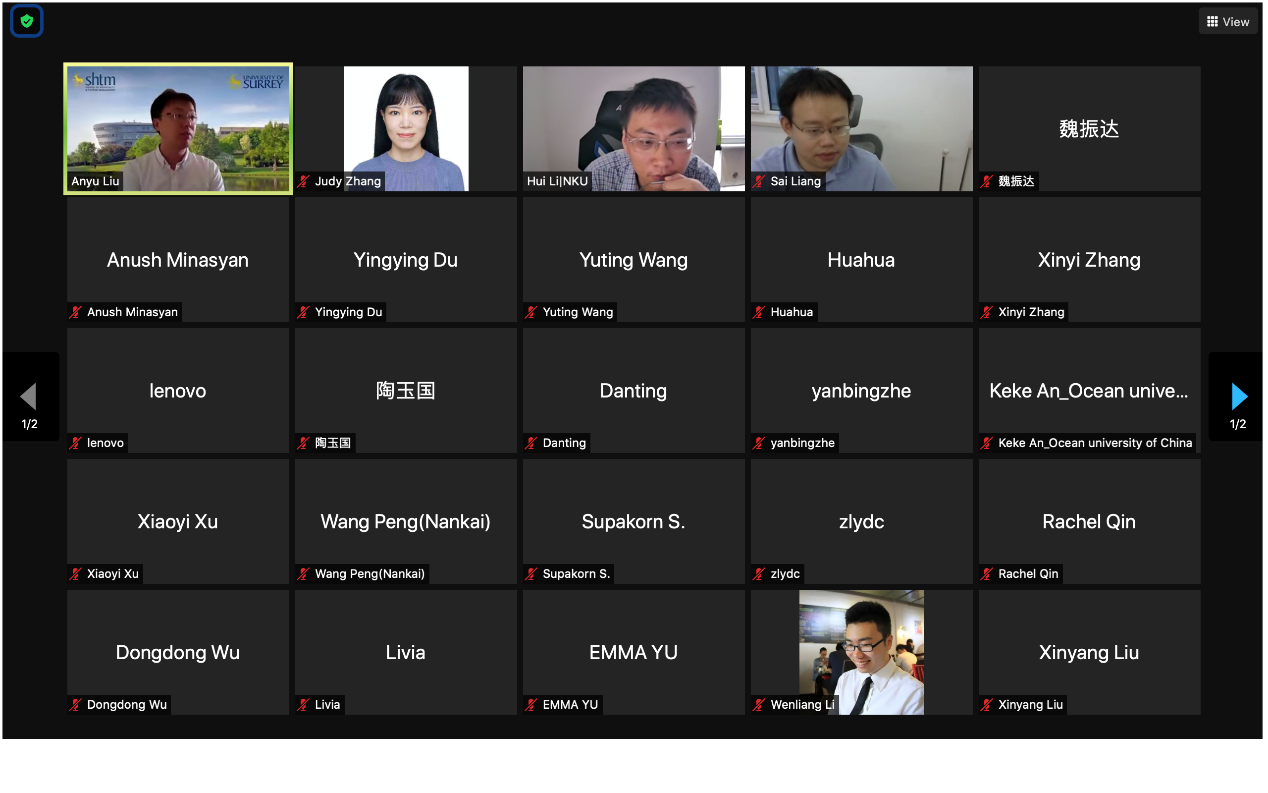
Task: Select Judy Zhang's profile photo tile
Action: point(406,128)
